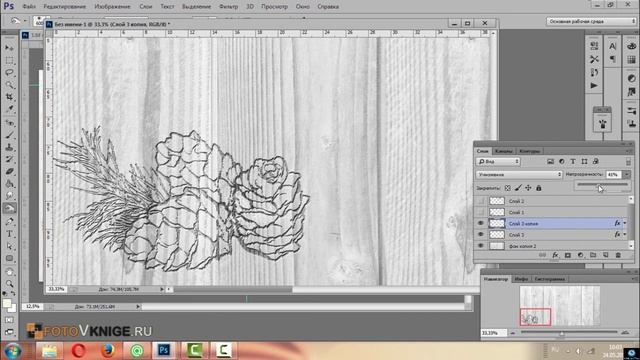The width and height of the screenshot is (640, 360).
Task: Select the History Brush tool
Action: [9, 159]
